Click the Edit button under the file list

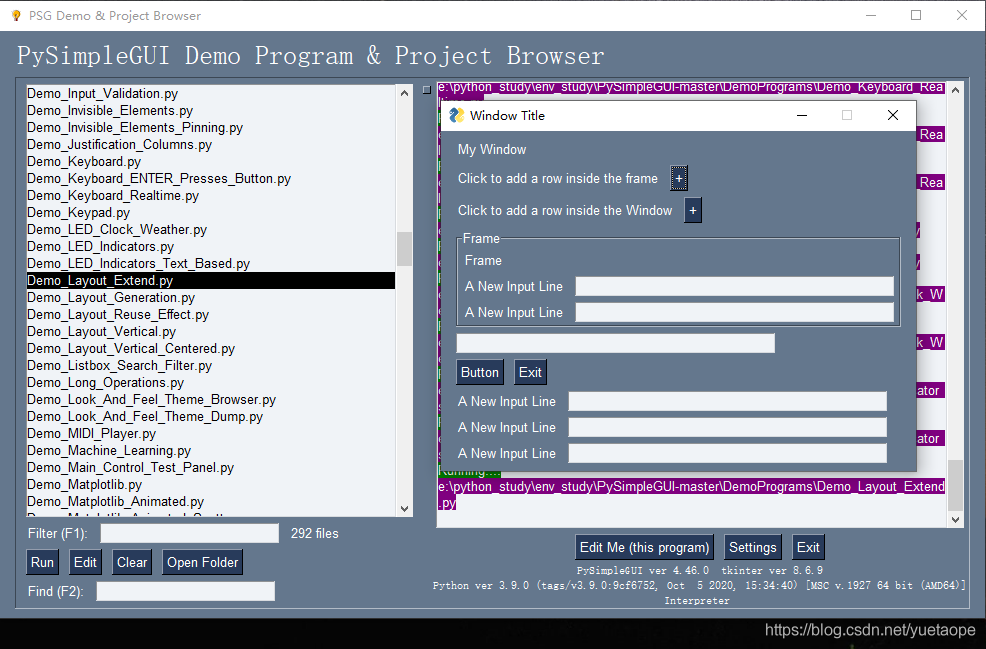pyautogui.click(x=85, y=562)
